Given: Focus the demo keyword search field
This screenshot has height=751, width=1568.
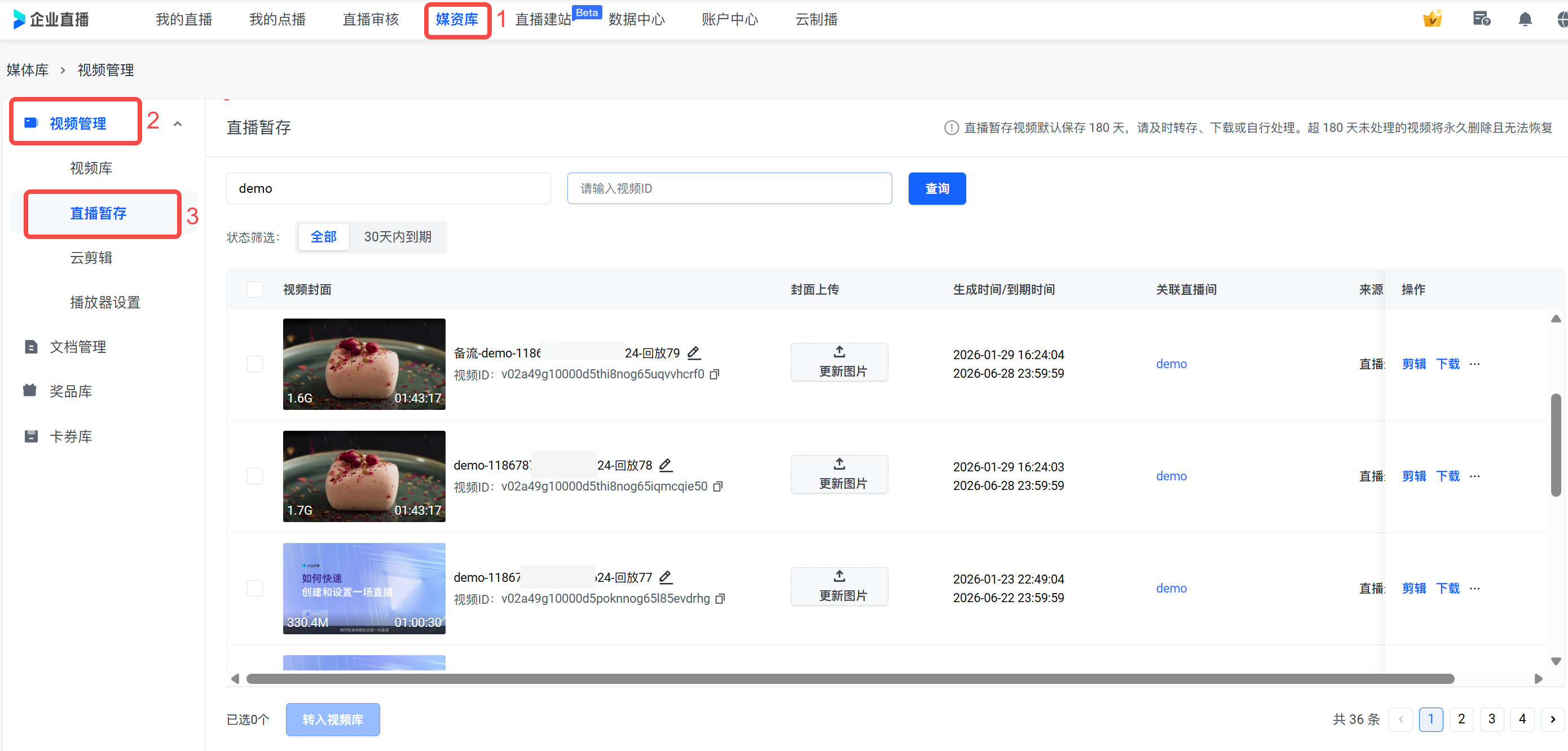Looking at the screenshot, I should pyautogui.click(x=389, y=189).
